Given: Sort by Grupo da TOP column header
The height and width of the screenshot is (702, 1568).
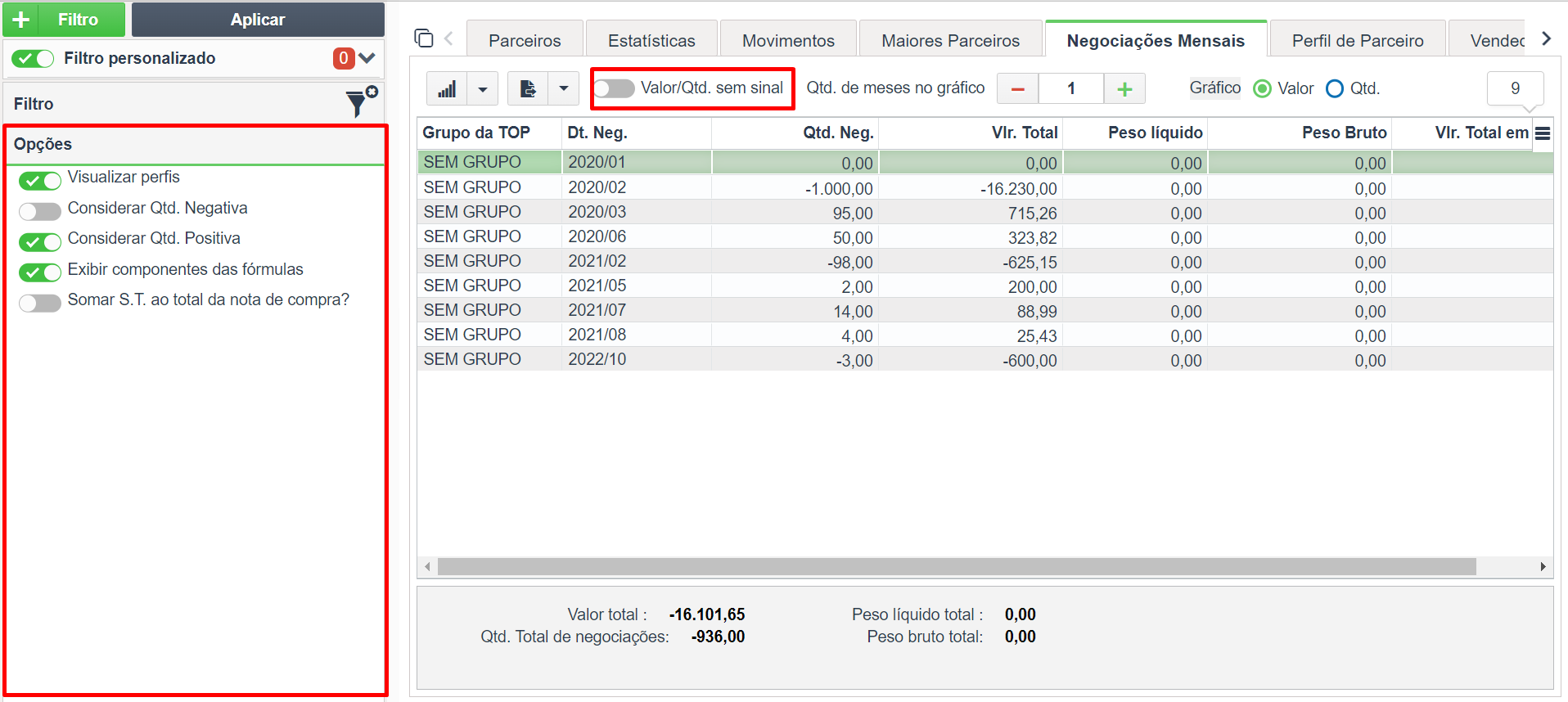Looking at the screenshot, I should click(489, 133).
